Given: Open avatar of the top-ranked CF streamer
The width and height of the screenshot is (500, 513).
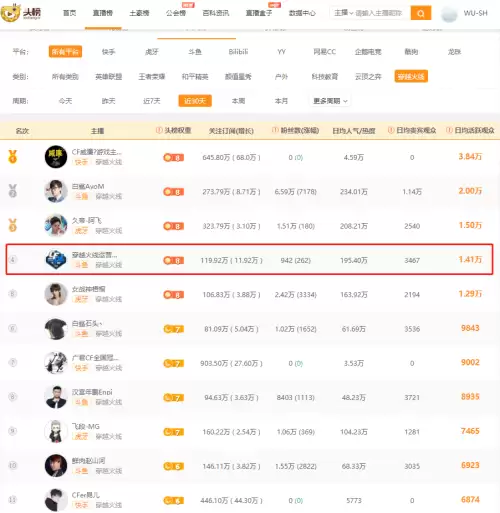Looking at the screenshot, I should (x=56, y=157).
